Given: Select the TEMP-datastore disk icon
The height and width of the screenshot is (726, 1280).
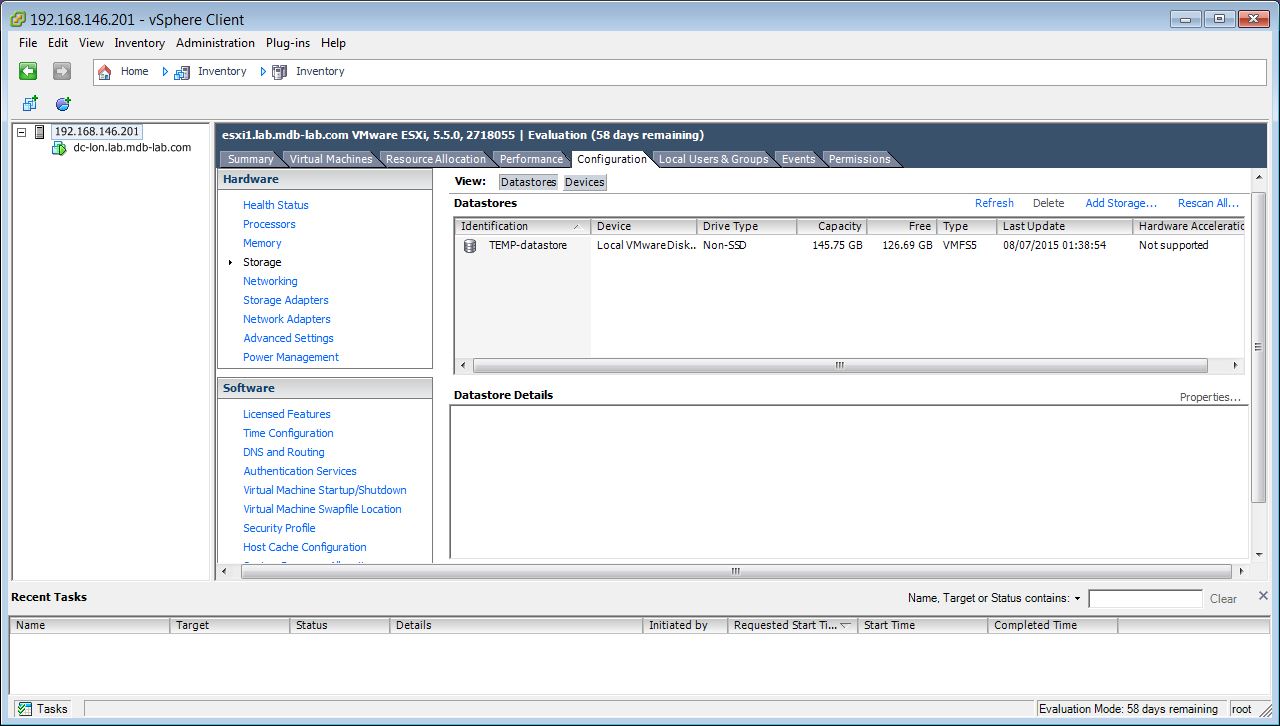Looking at the screenshot, I should pos(469,246).
